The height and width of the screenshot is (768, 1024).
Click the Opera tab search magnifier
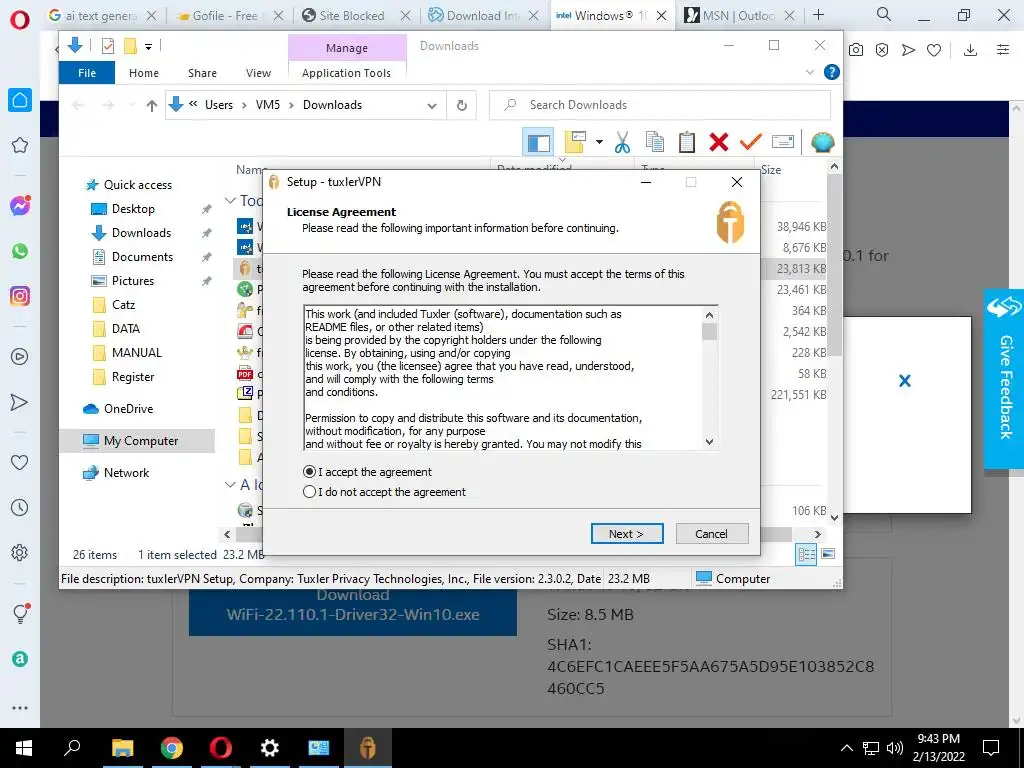884,14
